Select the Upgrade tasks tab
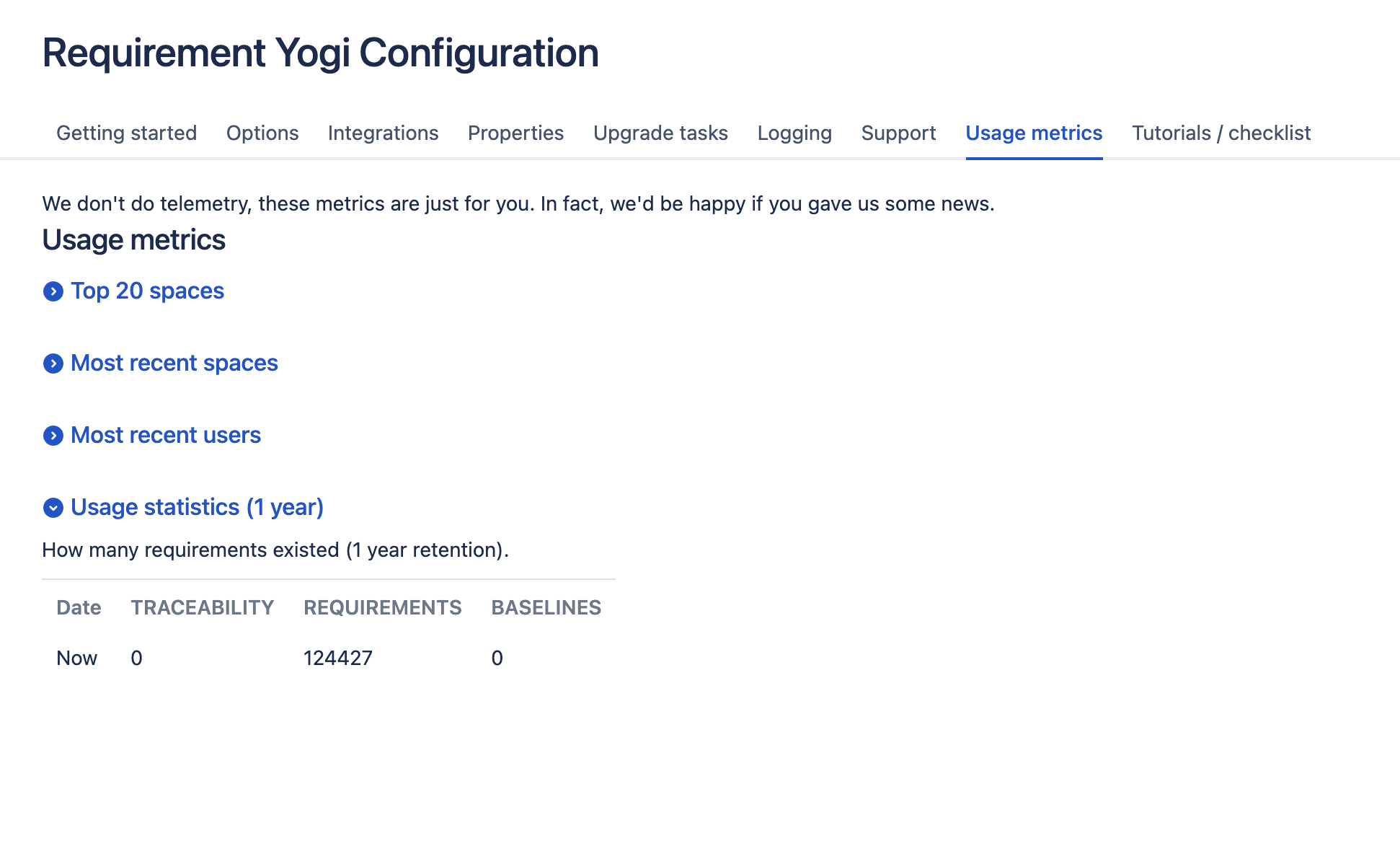1400x841 pixels. 660,133
